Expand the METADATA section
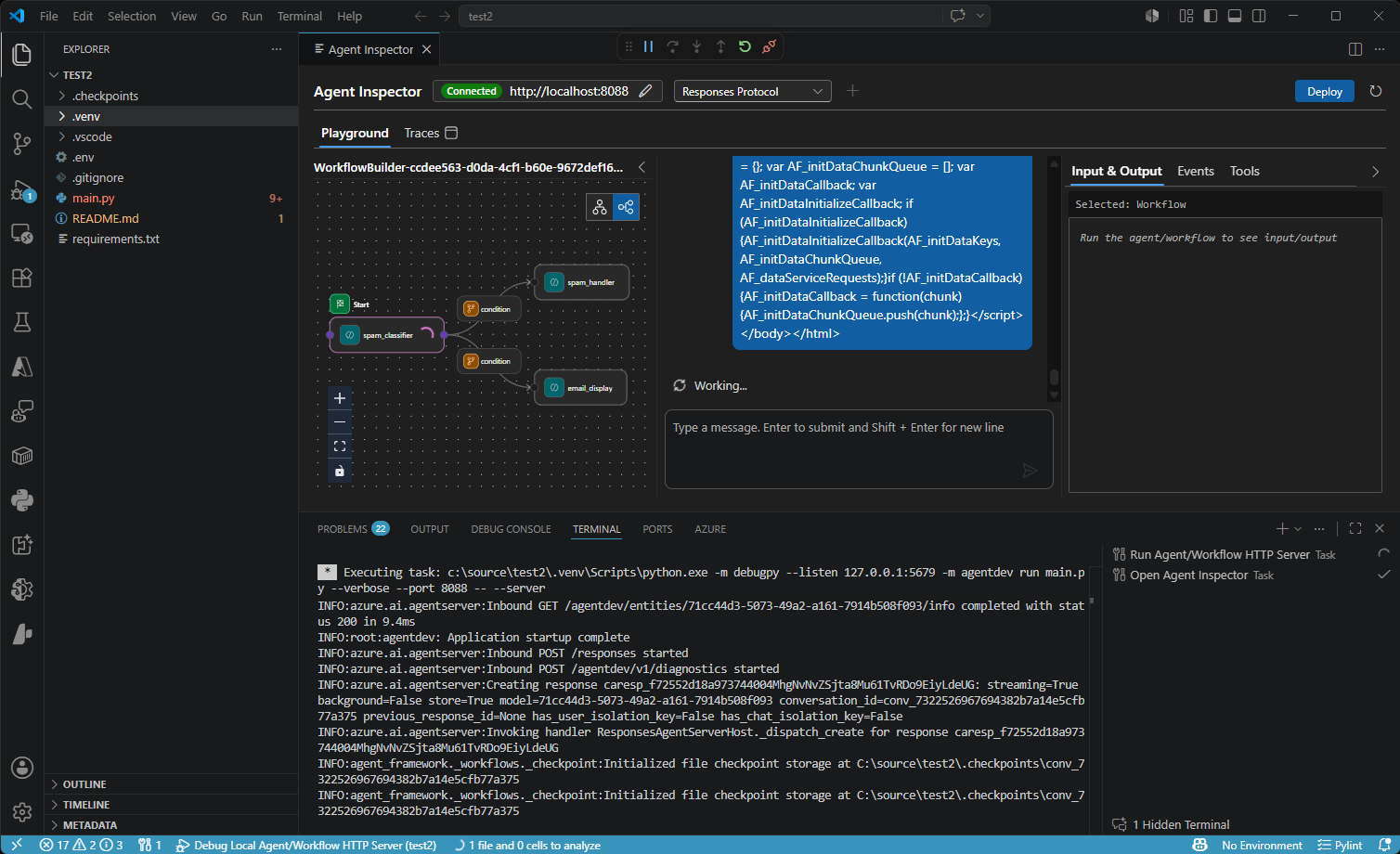This screenshot has height=854, width=1400. [x=172, y=825]
